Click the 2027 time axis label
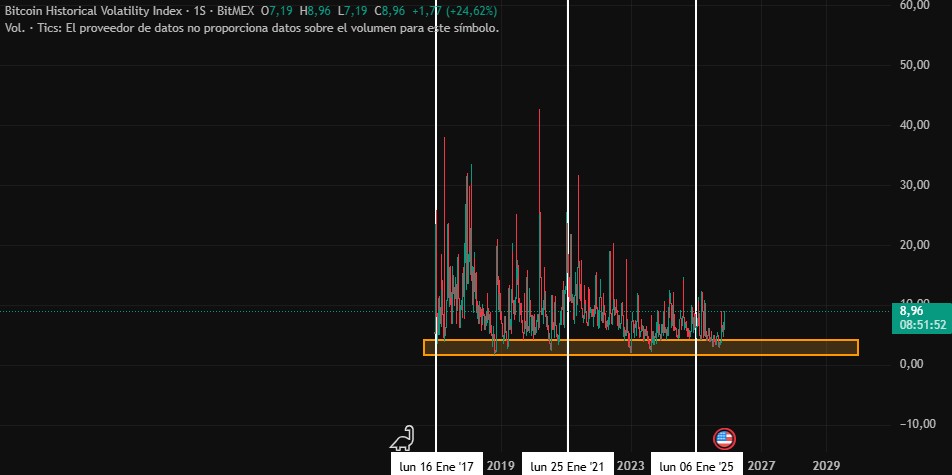 (761, 466)
